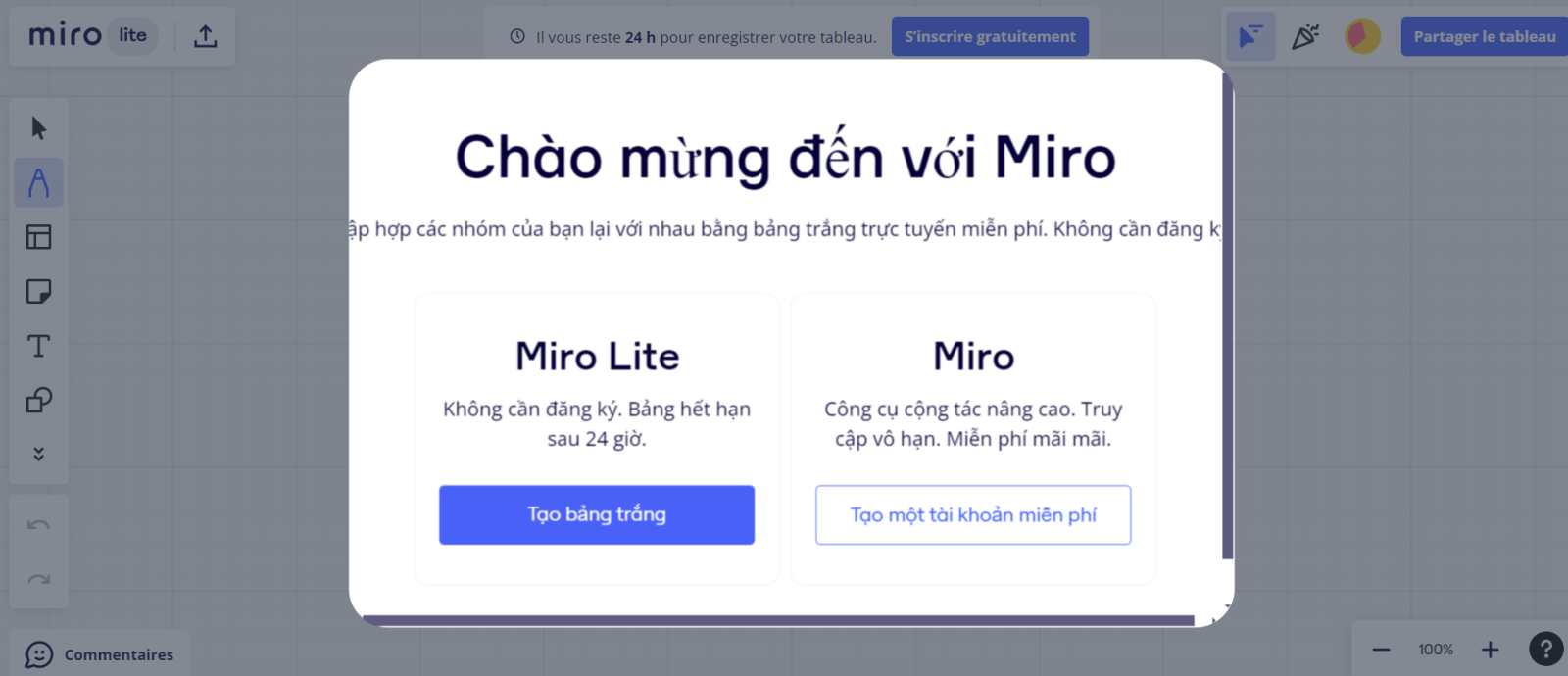This screenshot has height=676, width=1568.
Task: Open the templates tool
Action: [38, 236]
